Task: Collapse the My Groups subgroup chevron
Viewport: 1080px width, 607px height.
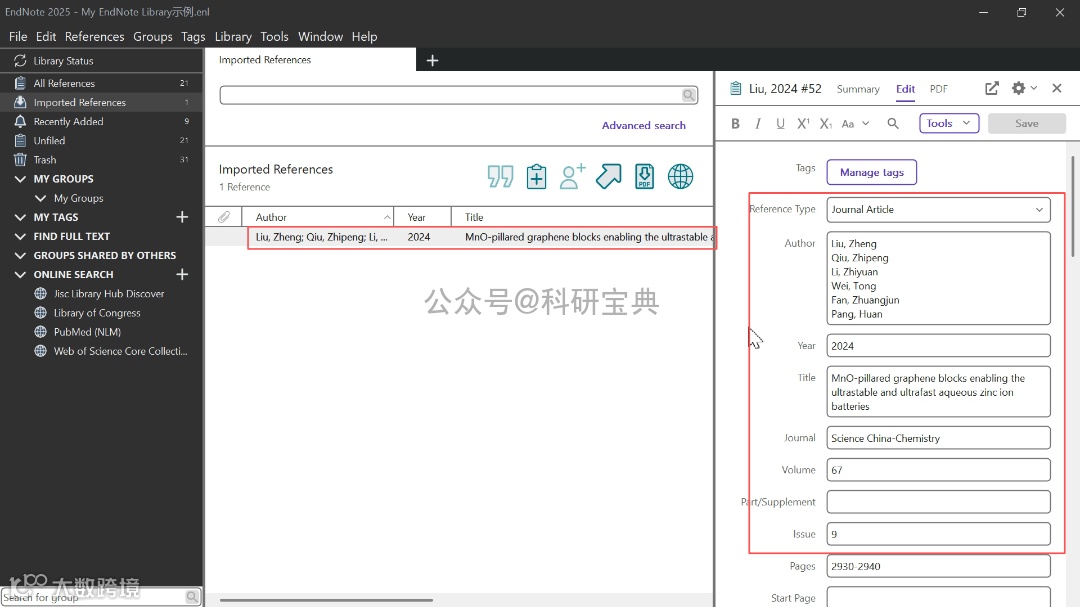Action: (x=41, y=198)
